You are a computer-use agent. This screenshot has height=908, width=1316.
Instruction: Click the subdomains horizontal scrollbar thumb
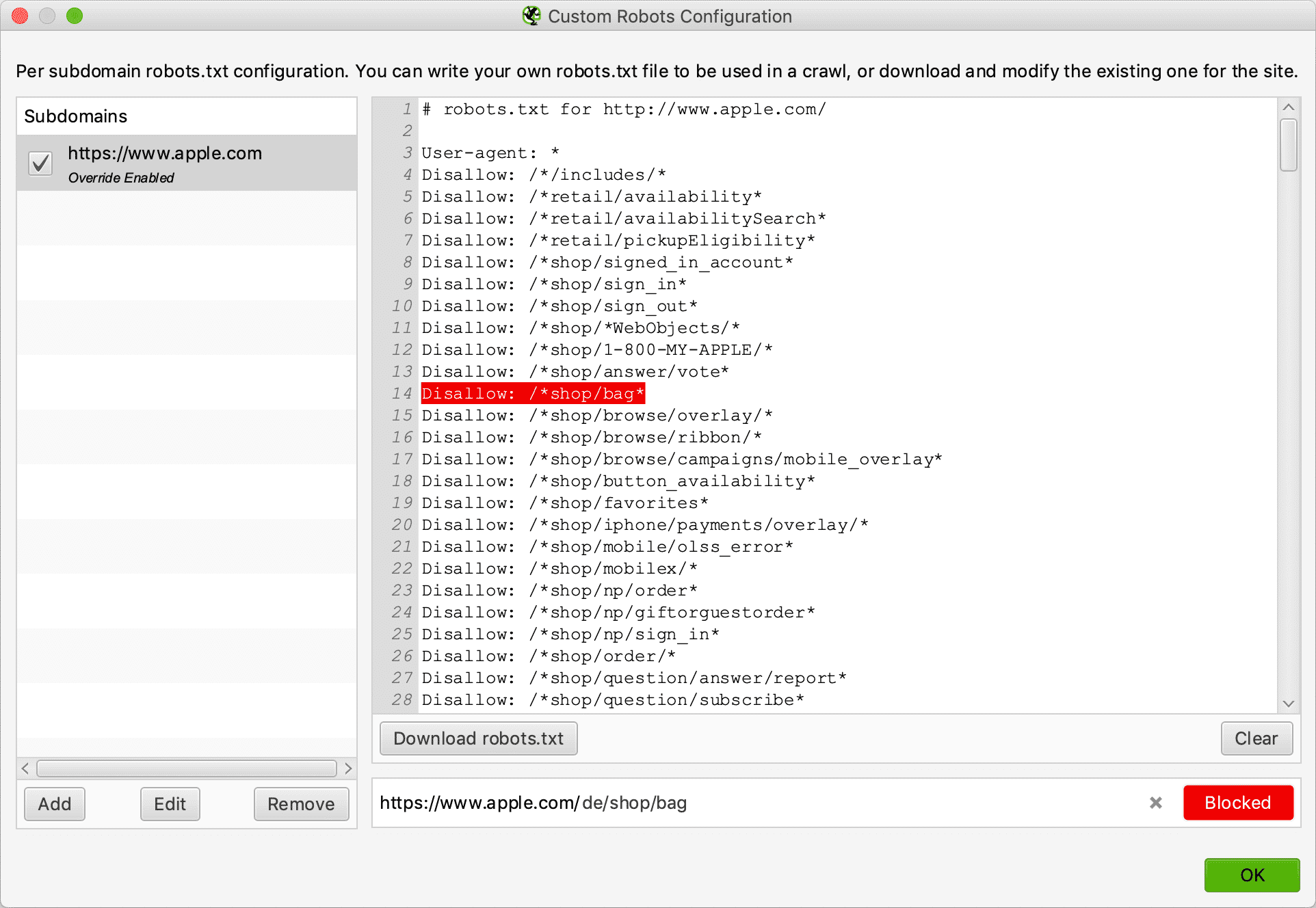tap(187, 768)
